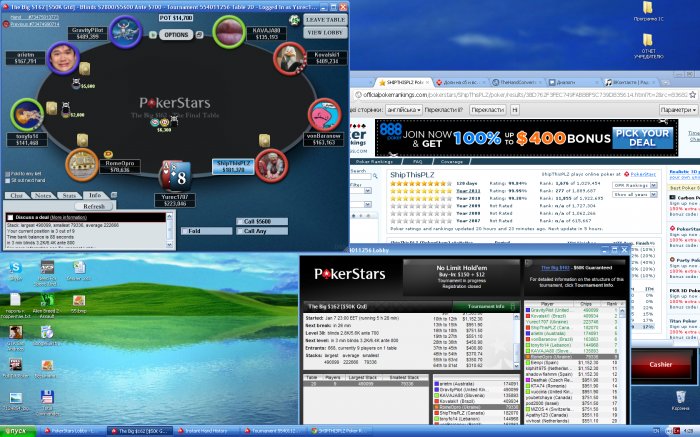Image resolution: width=700 pixels, height=437 pixels.
Task: Click RomeOpro's orange-ringed avatar
Action: tap(82, 165)
